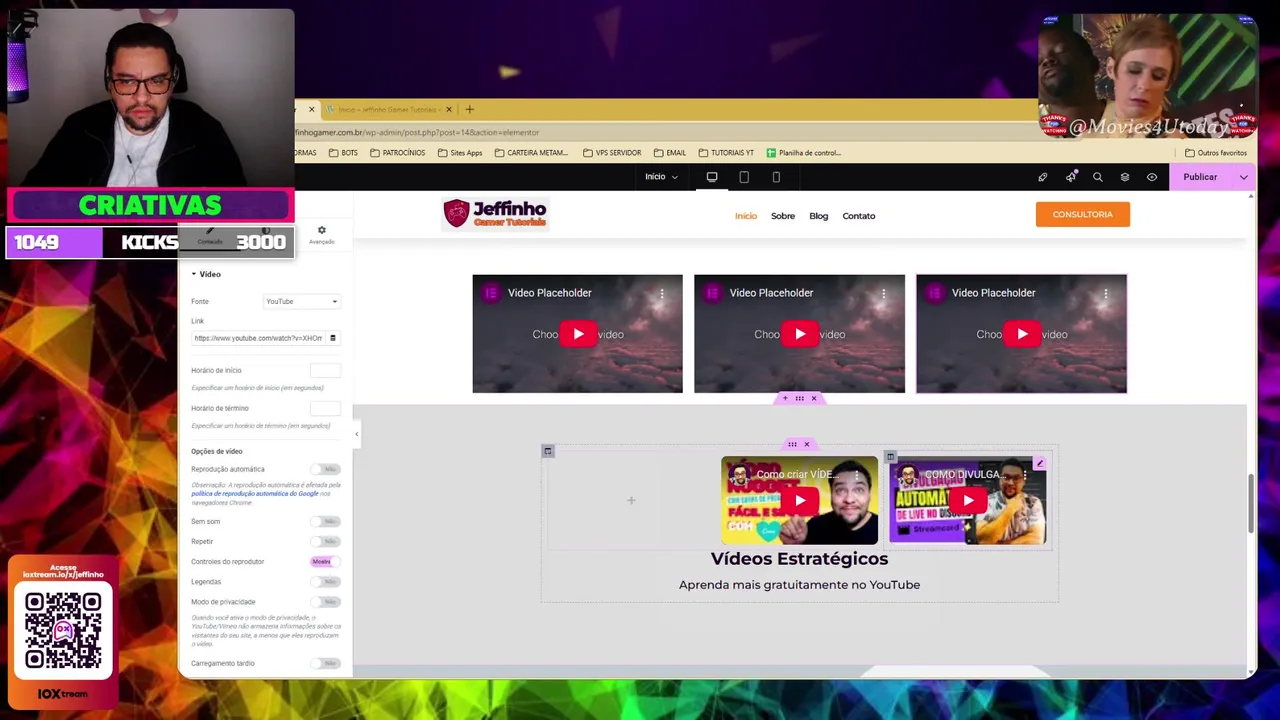Click the Blog menu link
Screen dimensions: 1280x720
[x=819, y=216]
